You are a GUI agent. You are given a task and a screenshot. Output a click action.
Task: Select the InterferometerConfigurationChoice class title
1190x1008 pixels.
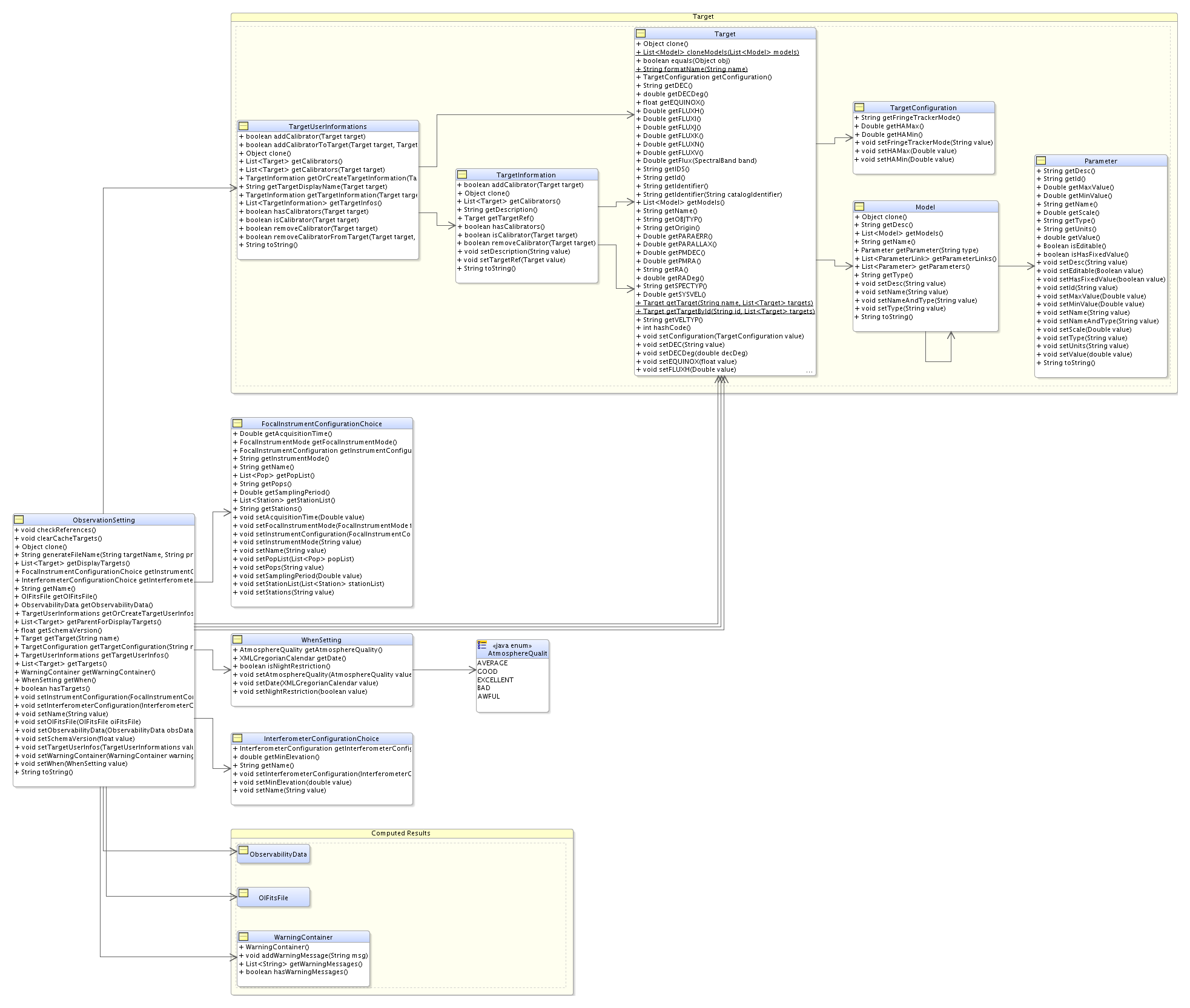tap(322, 739)
